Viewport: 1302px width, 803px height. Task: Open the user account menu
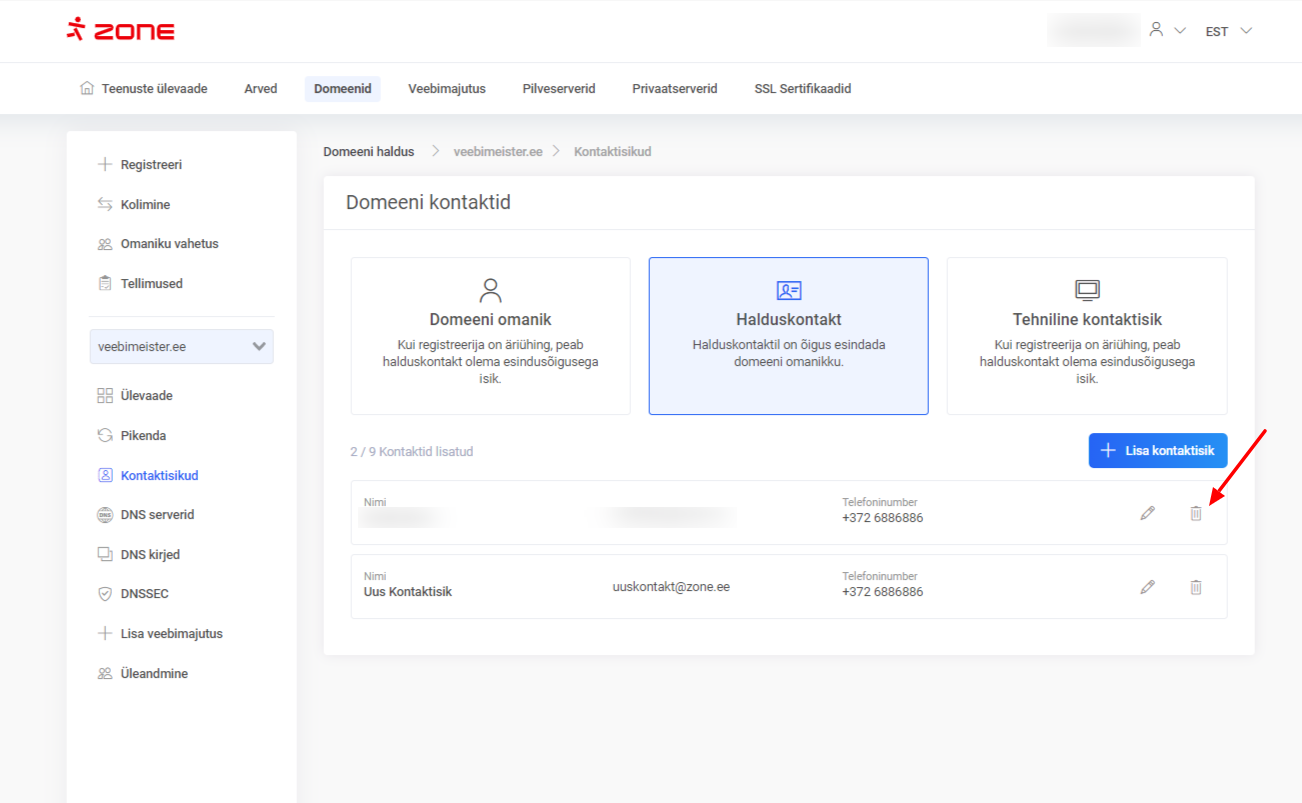[x=1166, y=31]
